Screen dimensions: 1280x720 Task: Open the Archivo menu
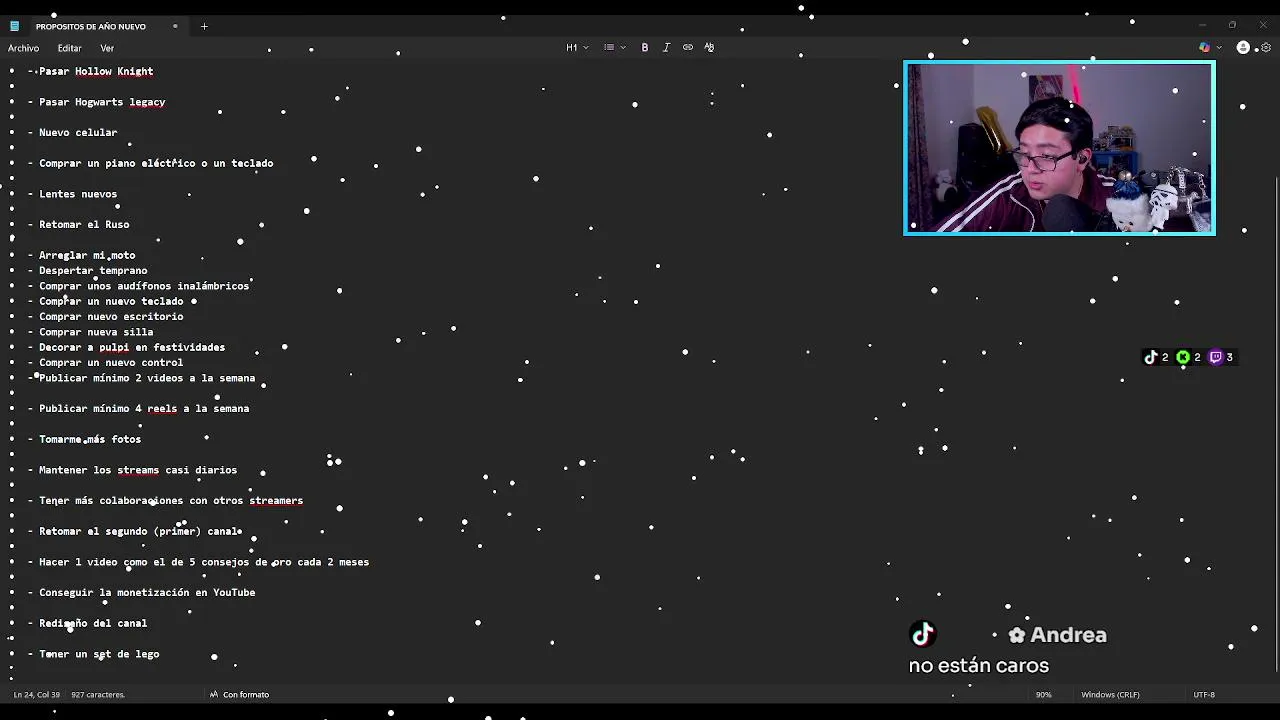tap(24, 48)
